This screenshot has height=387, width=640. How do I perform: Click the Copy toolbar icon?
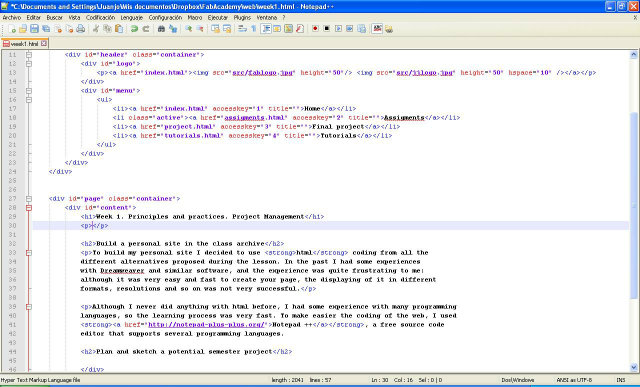(107, 29)
